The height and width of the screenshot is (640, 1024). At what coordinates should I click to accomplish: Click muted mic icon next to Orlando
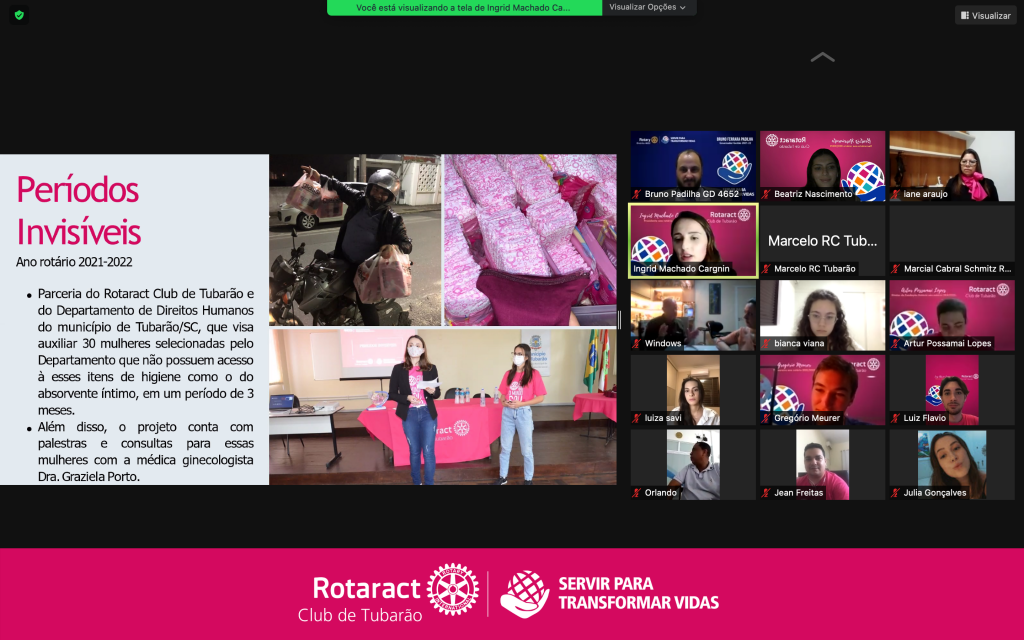[x=636, y=493]
